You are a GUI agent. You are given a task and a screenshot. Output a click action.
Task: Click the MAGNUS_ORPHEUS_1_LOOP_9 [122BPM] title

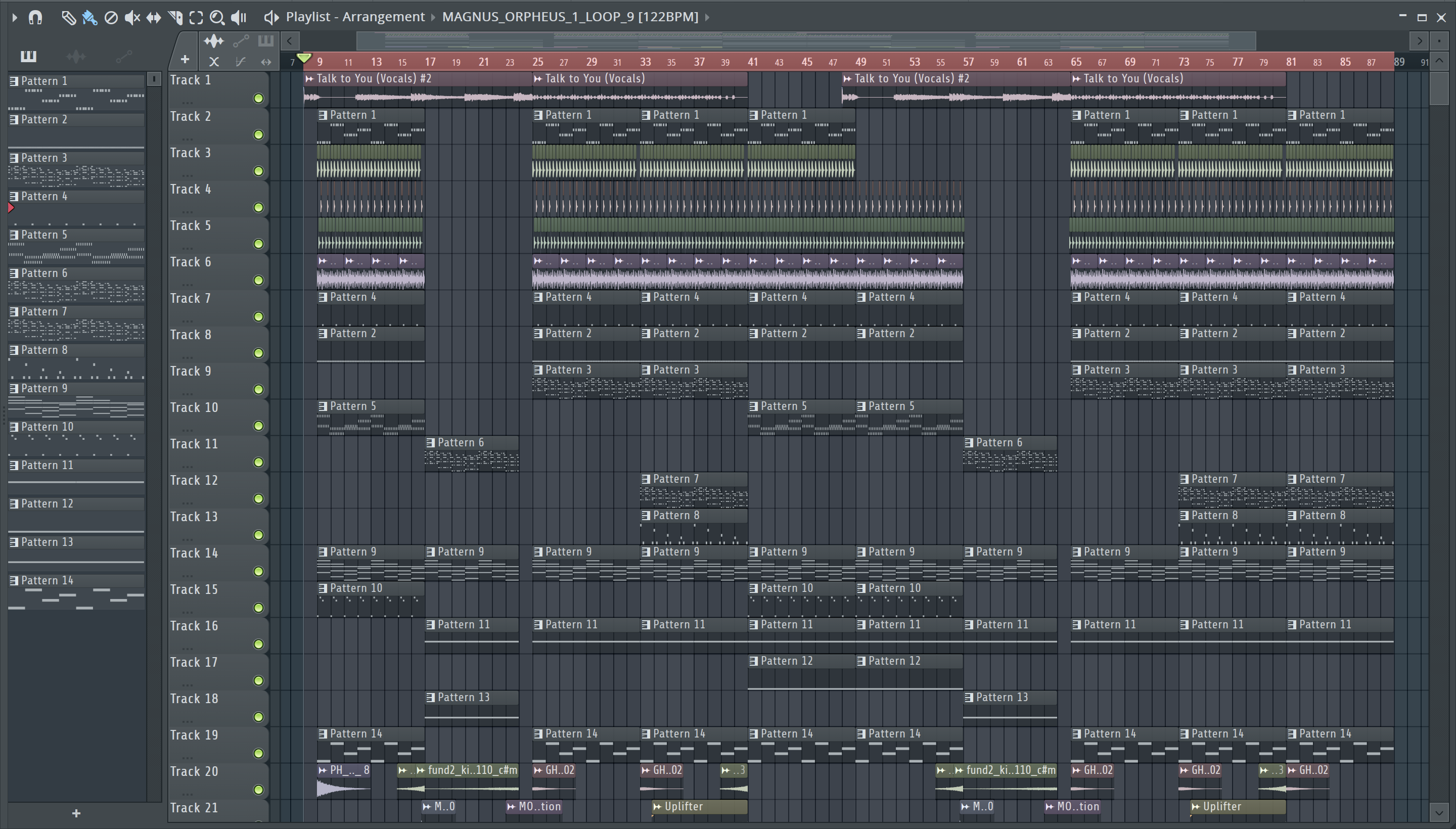[570, 17]
